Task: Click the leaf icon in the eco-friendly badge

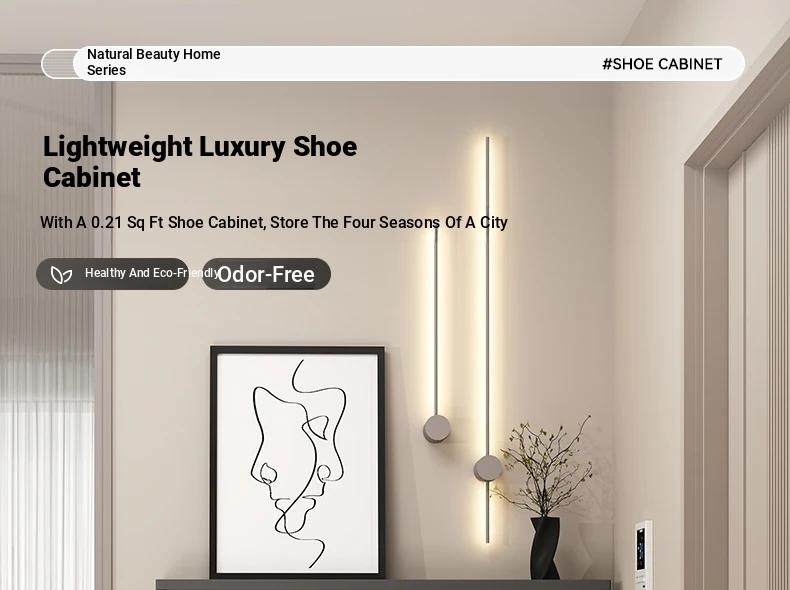Action: coord(61,274)
